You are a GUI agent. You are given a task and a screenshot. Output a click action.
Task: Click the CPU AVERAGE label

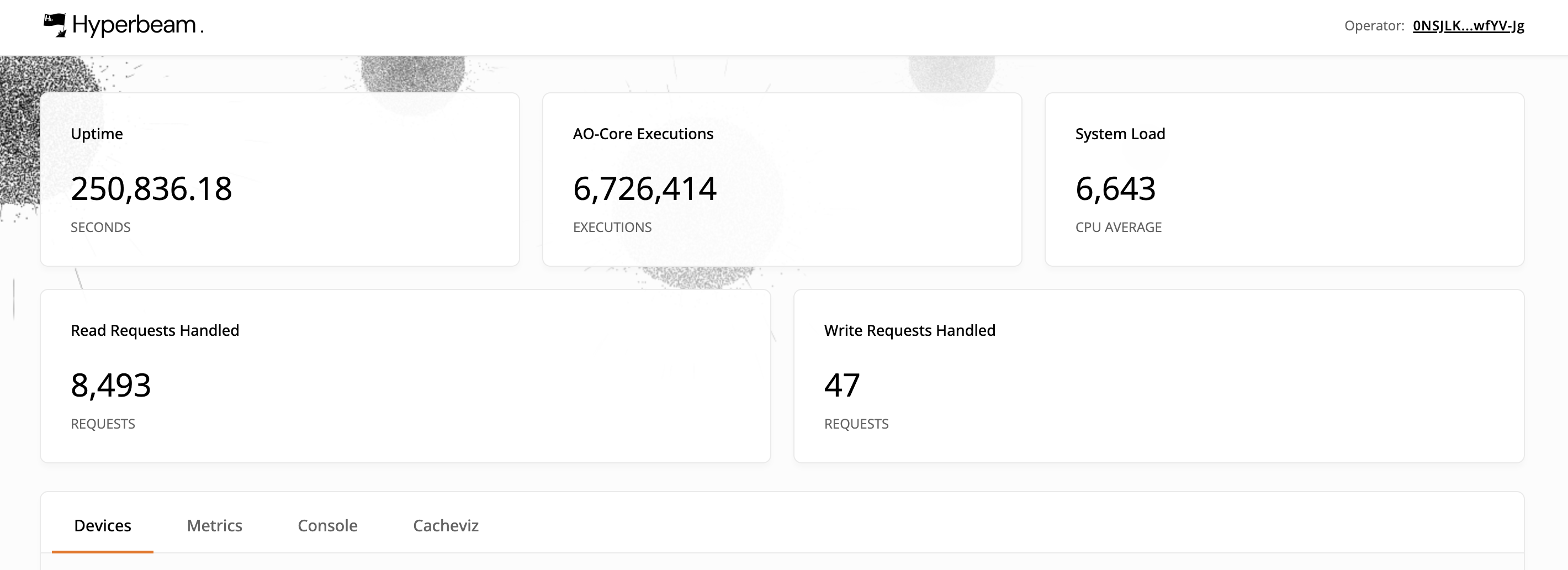[x=1118, y=227]
